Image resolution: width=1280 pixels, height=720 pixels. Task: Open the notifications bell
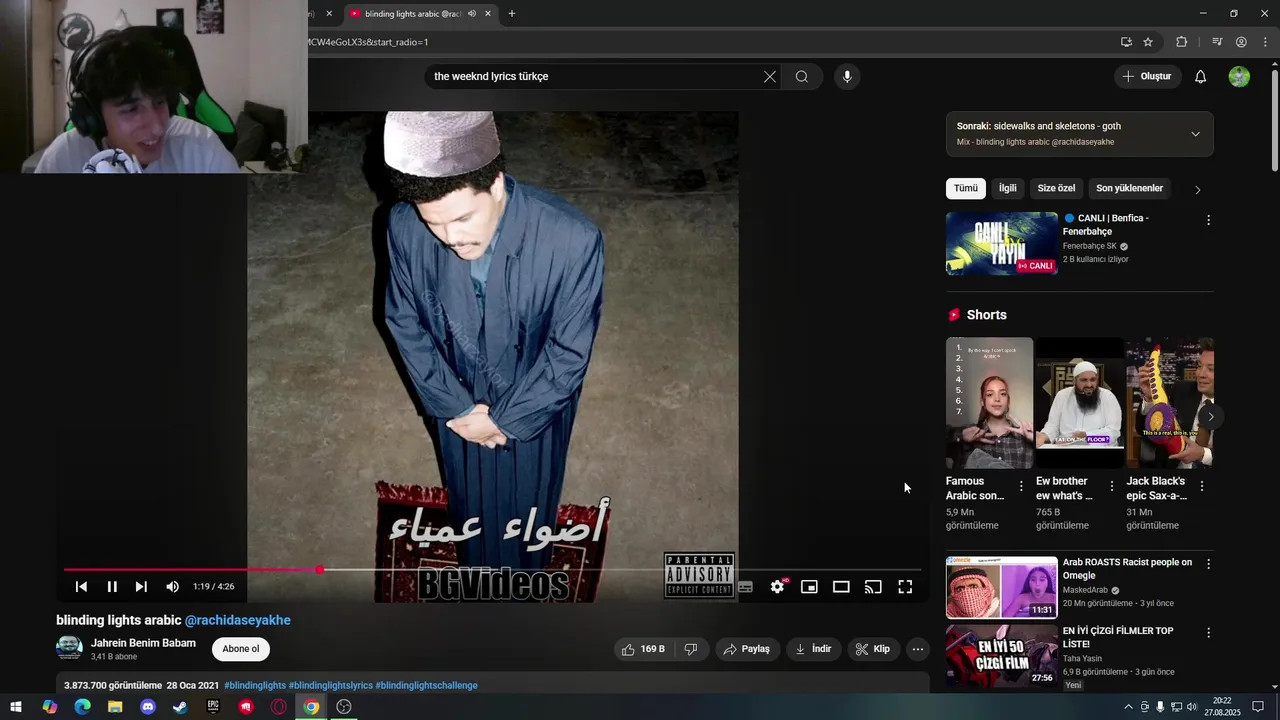click(1201, 77)
